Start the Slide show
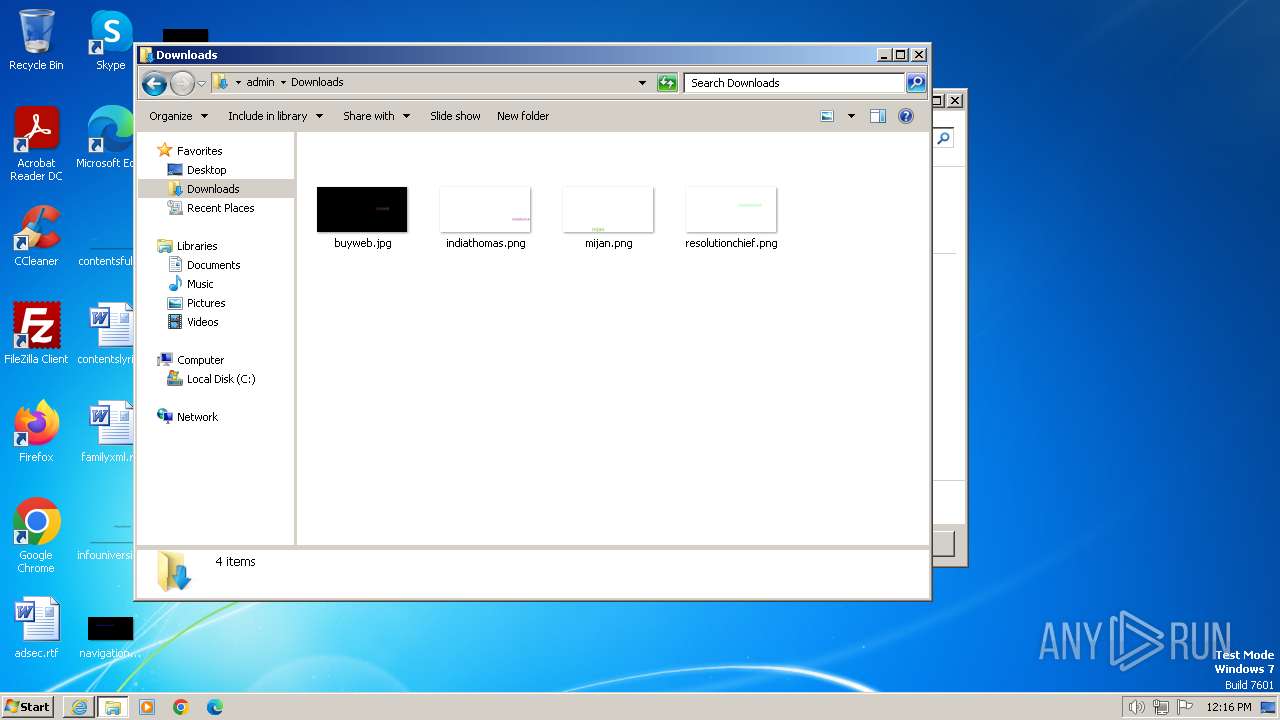The height and width of the screenshot is (720, 1280). click(x=455, y=116)
